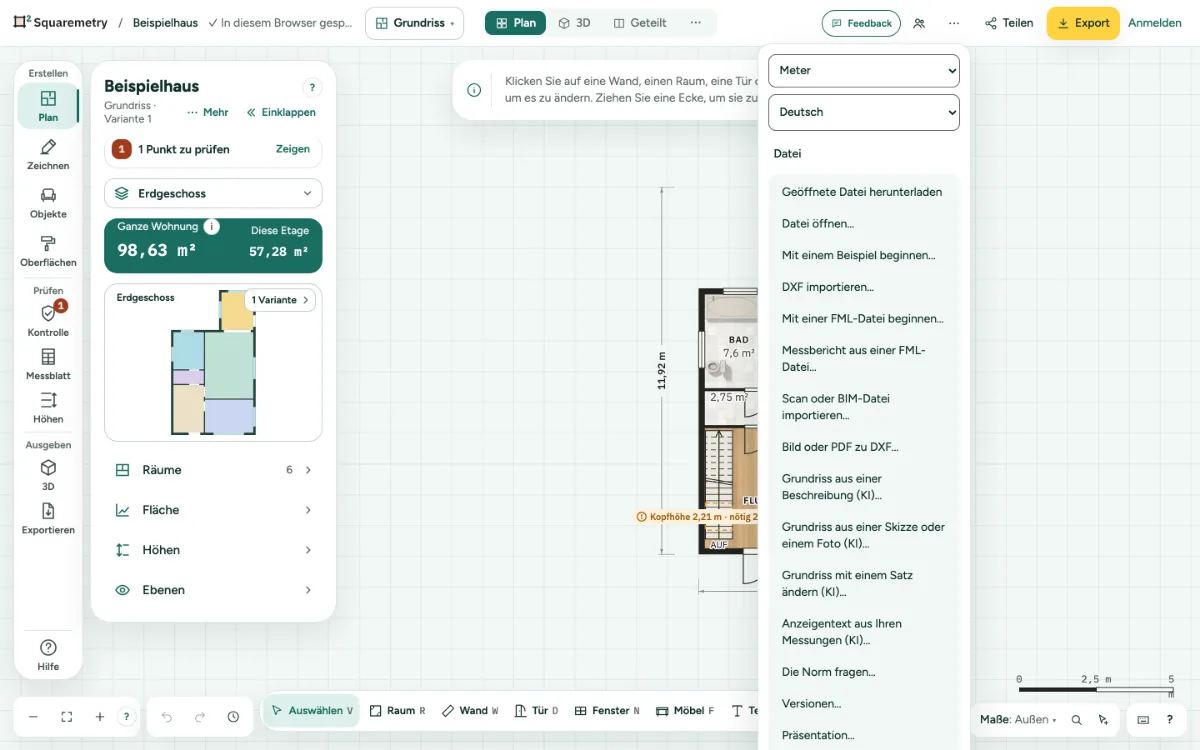Open the 3D cube output in sidebar
This screenshot has height=750, width=1200.
48,475
